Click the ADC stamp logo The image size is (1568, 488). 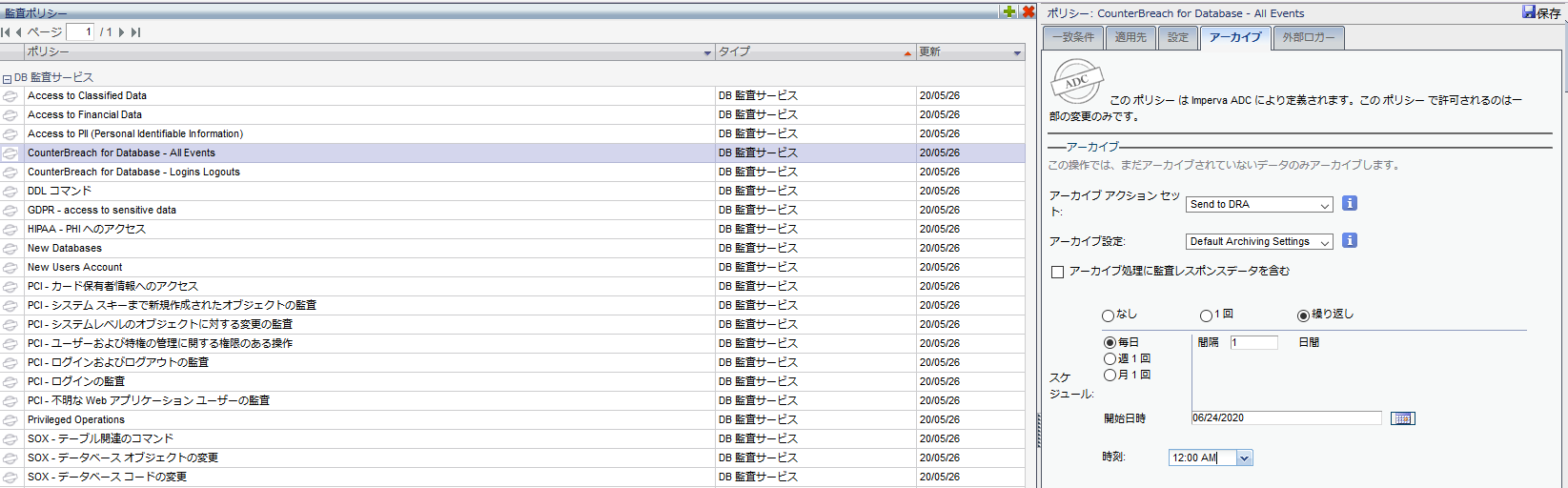click(1077, 81)
